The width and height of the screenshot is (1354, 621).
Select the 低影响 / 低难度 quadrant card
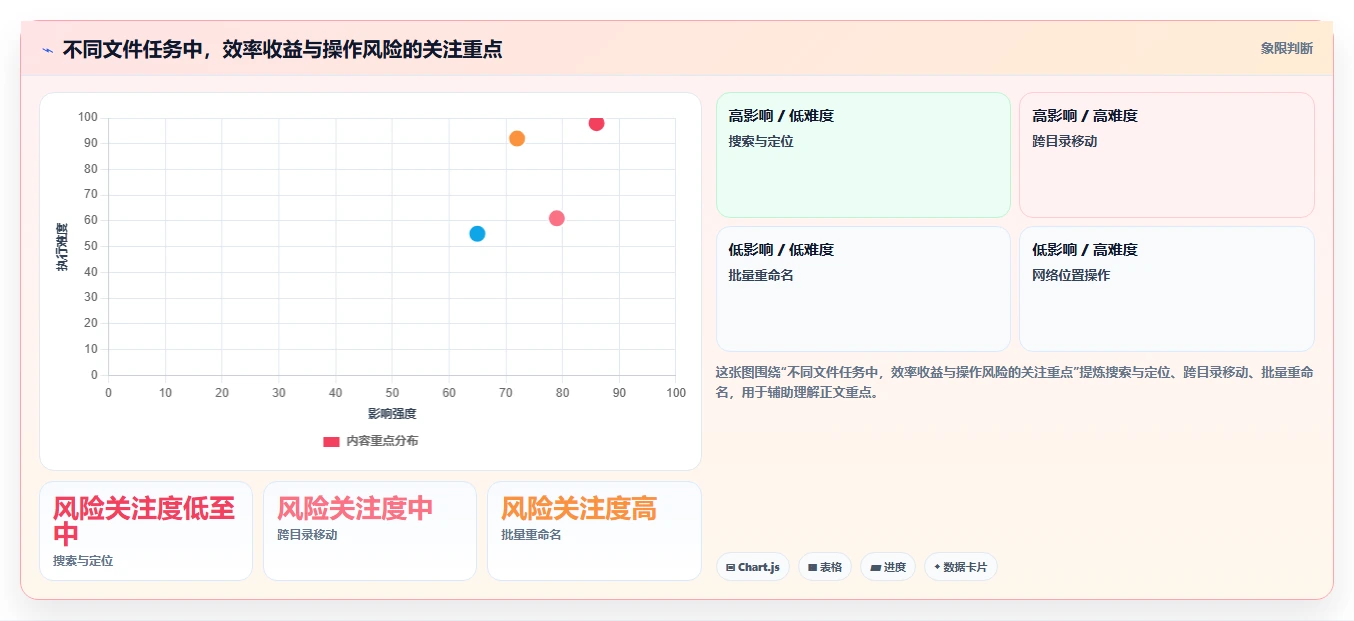point(863,289)
